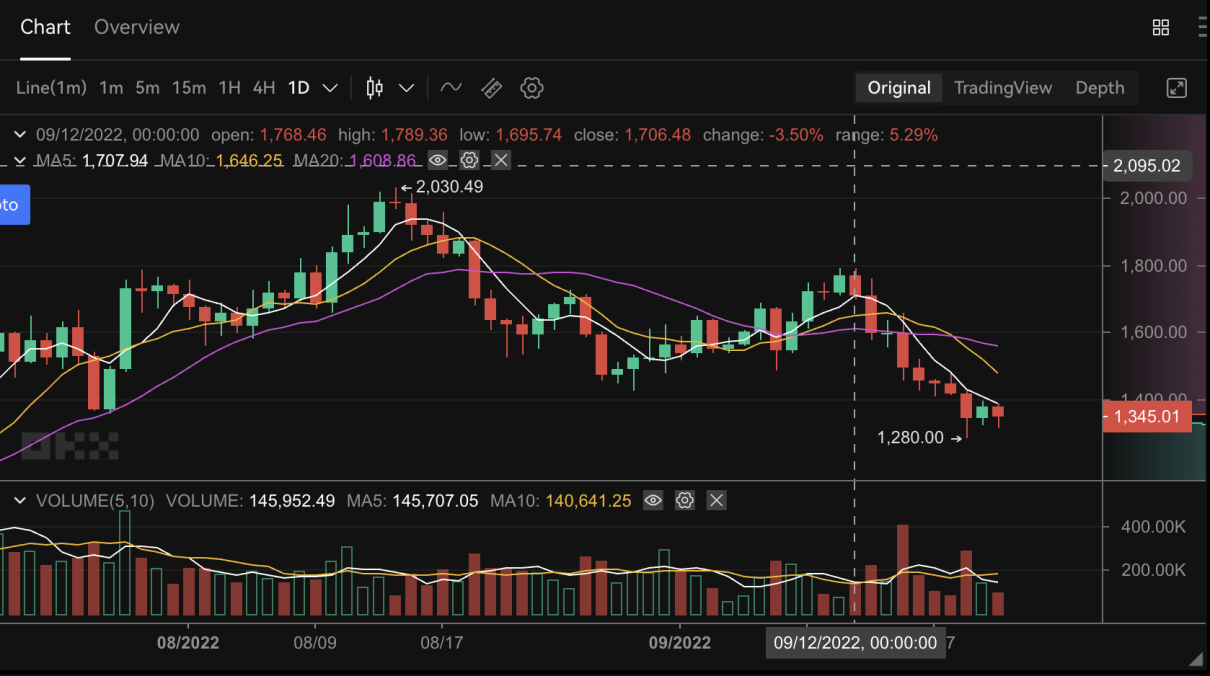The image size is (1210, 676).
Task: Open the grid layout switcher
Action: pyautogui.click(x=1161, y=28)
